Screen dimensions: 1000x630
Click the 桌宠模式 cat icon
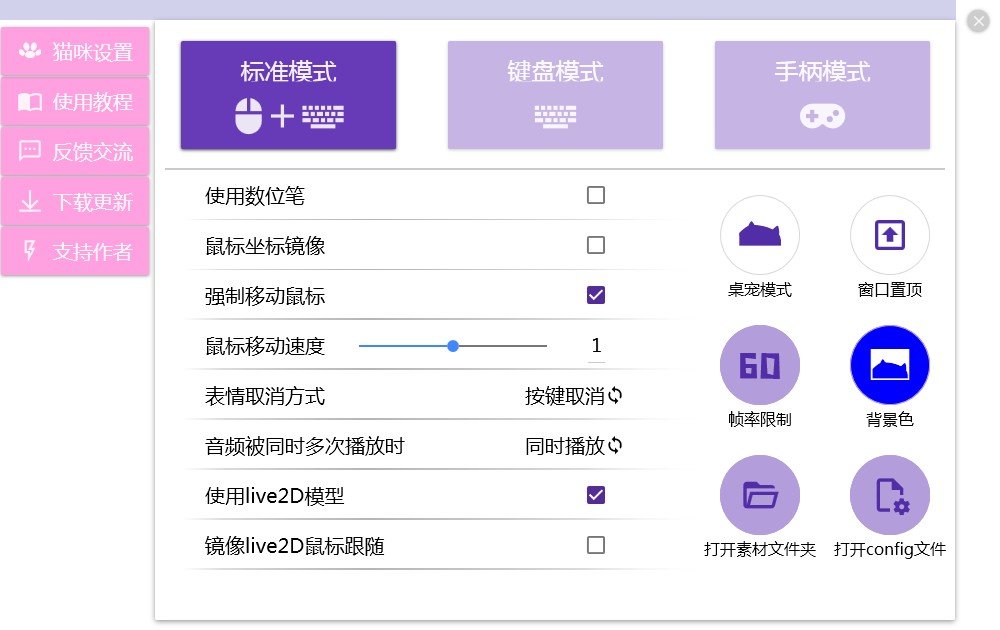pyautogui.click(x=759, y=235)
